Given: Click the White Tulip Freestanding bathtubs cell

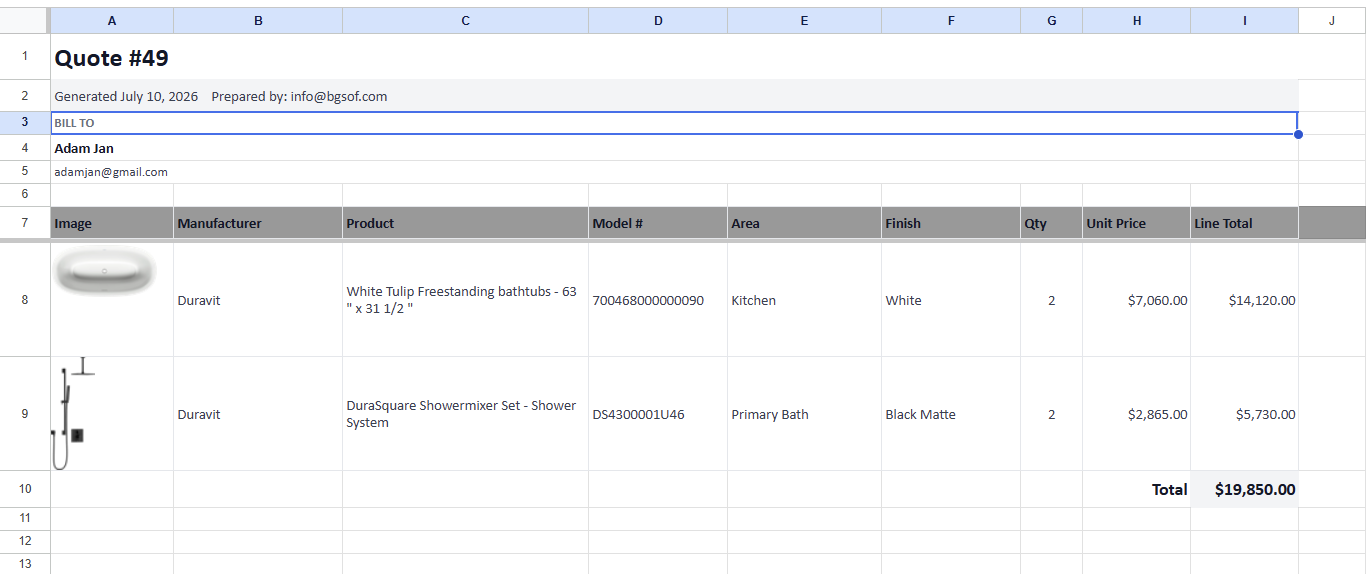Looking at the screenshot, I should pos(465,300).
